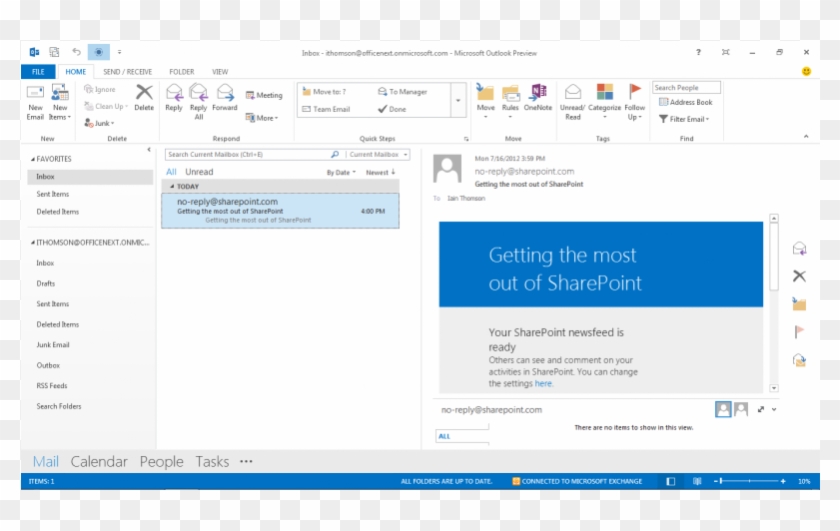Open the Address Book
The height and width of the screenshot is (531, 840).
(x=686, y=102)
